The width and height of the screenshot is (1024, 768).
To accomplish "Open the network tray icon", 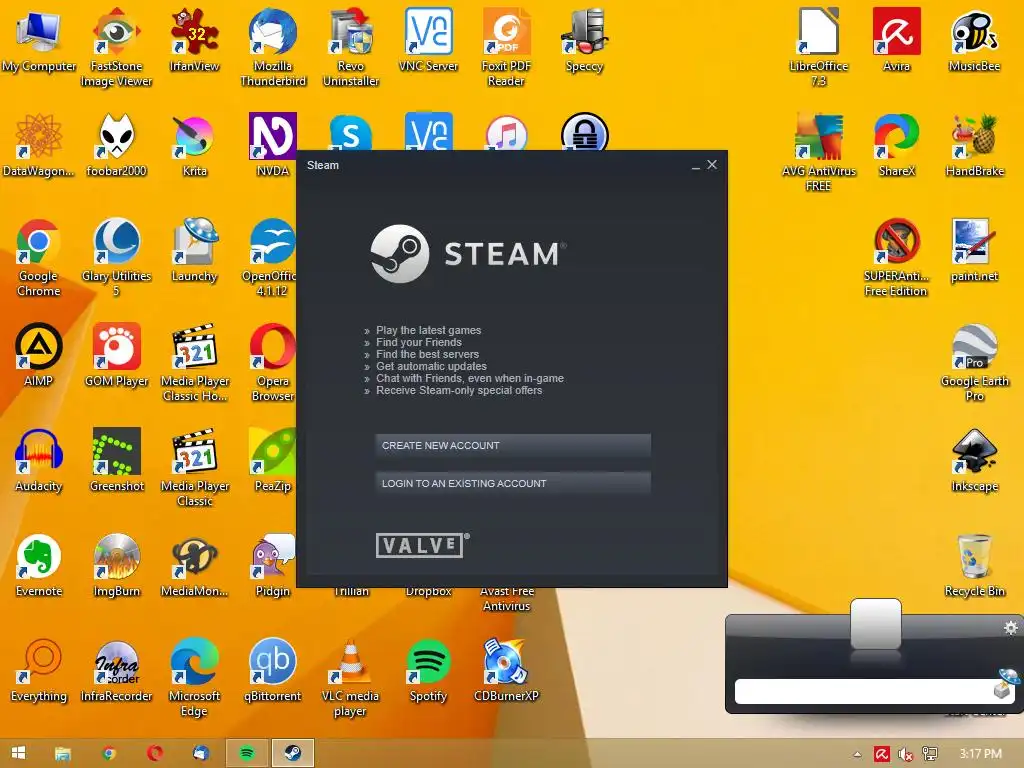I will pyautogui.click(x=930, y=754).
